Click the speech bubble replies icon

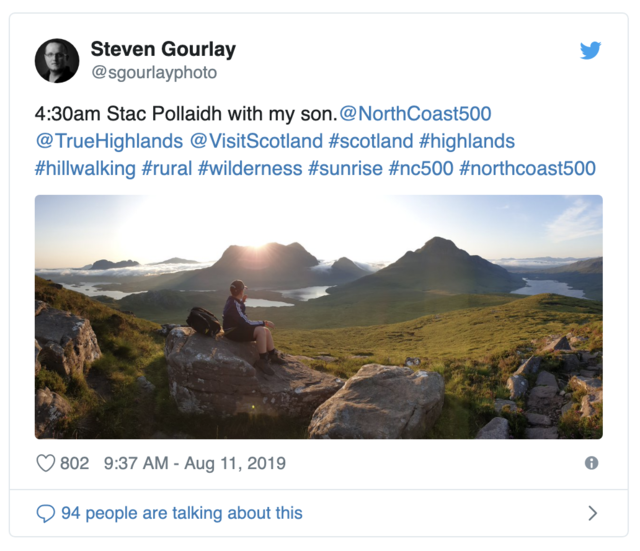[x=45, y=513]
